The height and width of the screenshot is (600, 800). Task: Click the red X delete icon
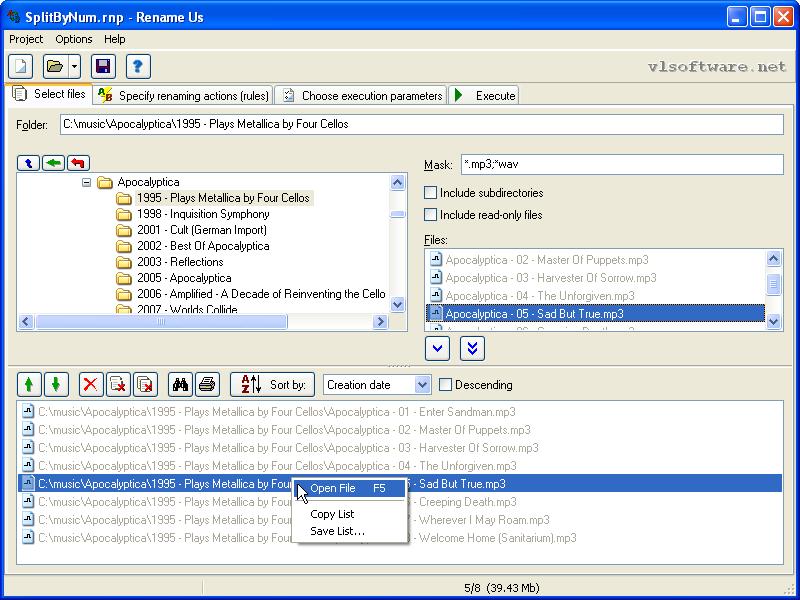point(91,384)
